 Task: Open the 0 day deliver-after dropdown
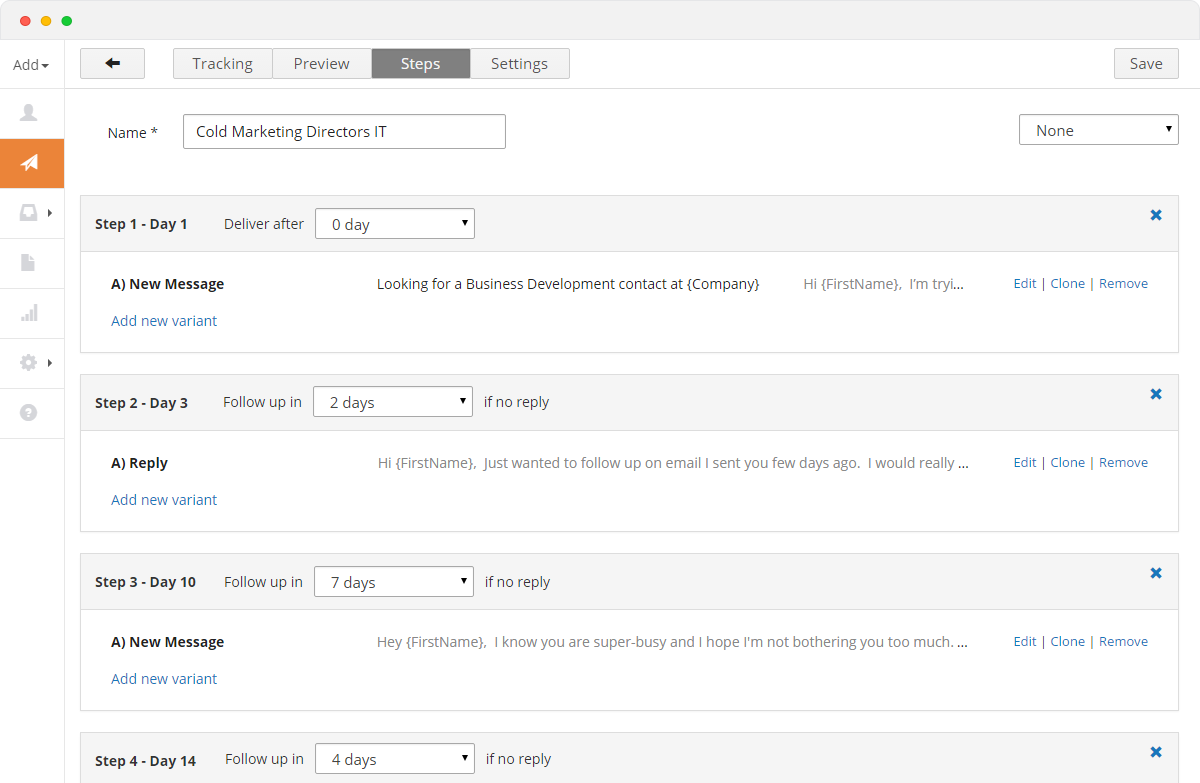395,224
